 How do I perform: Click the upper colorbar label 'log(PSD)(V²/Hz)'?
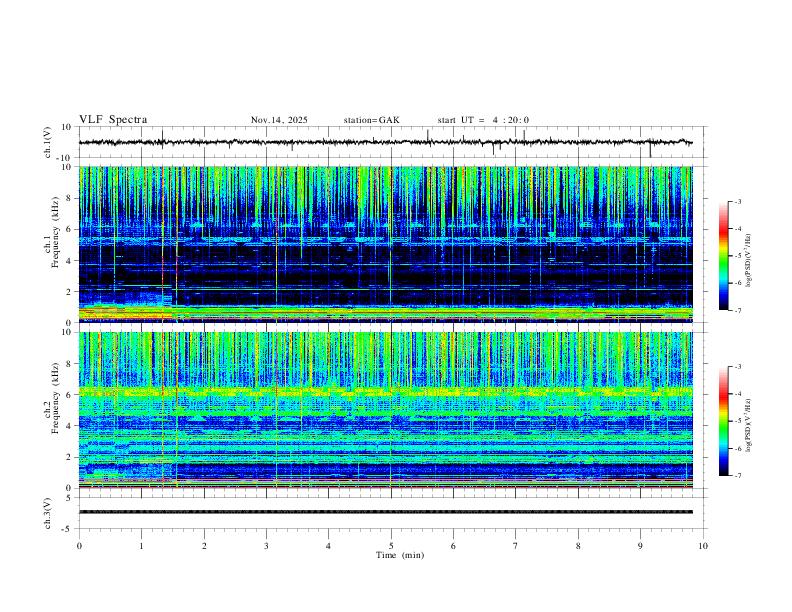(748, 261)
